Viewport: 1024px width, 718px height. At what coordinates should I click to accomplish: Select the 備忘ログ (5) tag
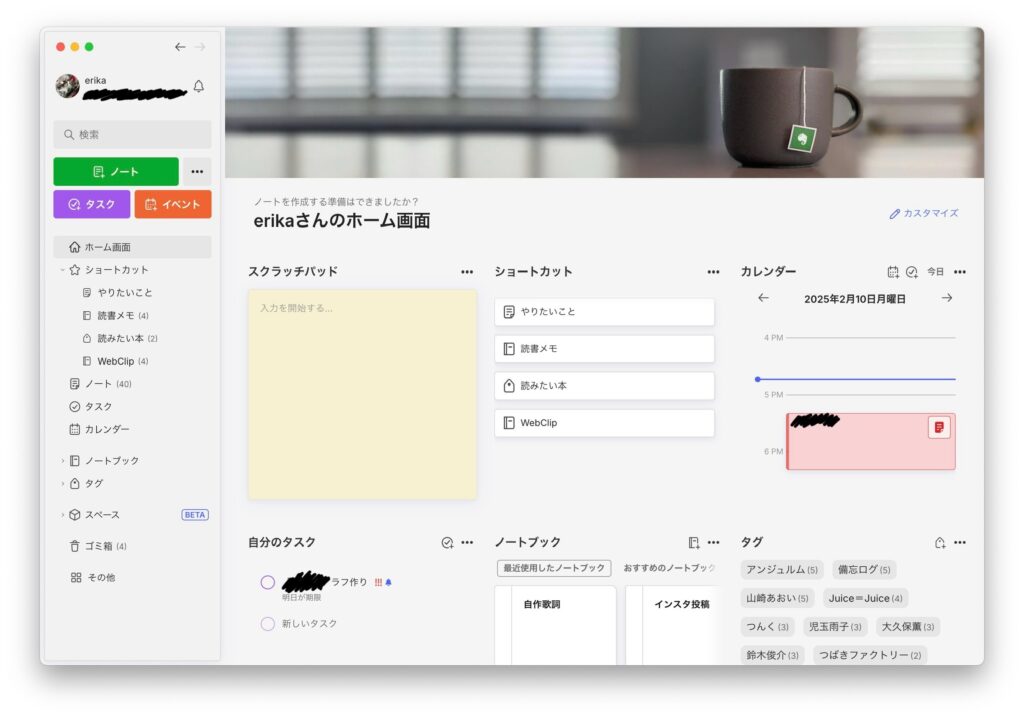click(x=864, y=570)
